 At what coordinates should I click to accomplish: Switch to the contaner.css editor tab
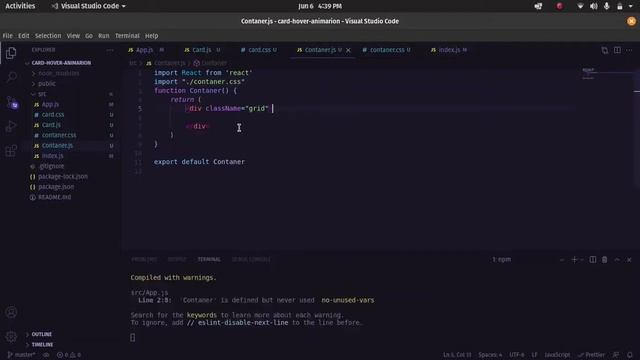387,50
